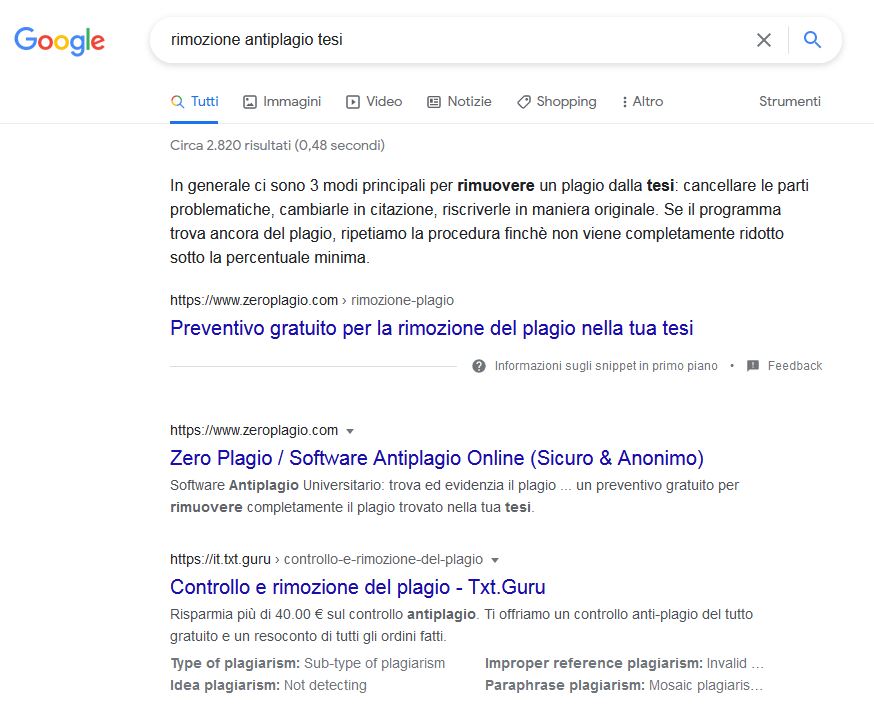Expand dropdown arrow next to zeroplagio.com URL
Screen dimensions: 874x724
click(x=350, y=431)
